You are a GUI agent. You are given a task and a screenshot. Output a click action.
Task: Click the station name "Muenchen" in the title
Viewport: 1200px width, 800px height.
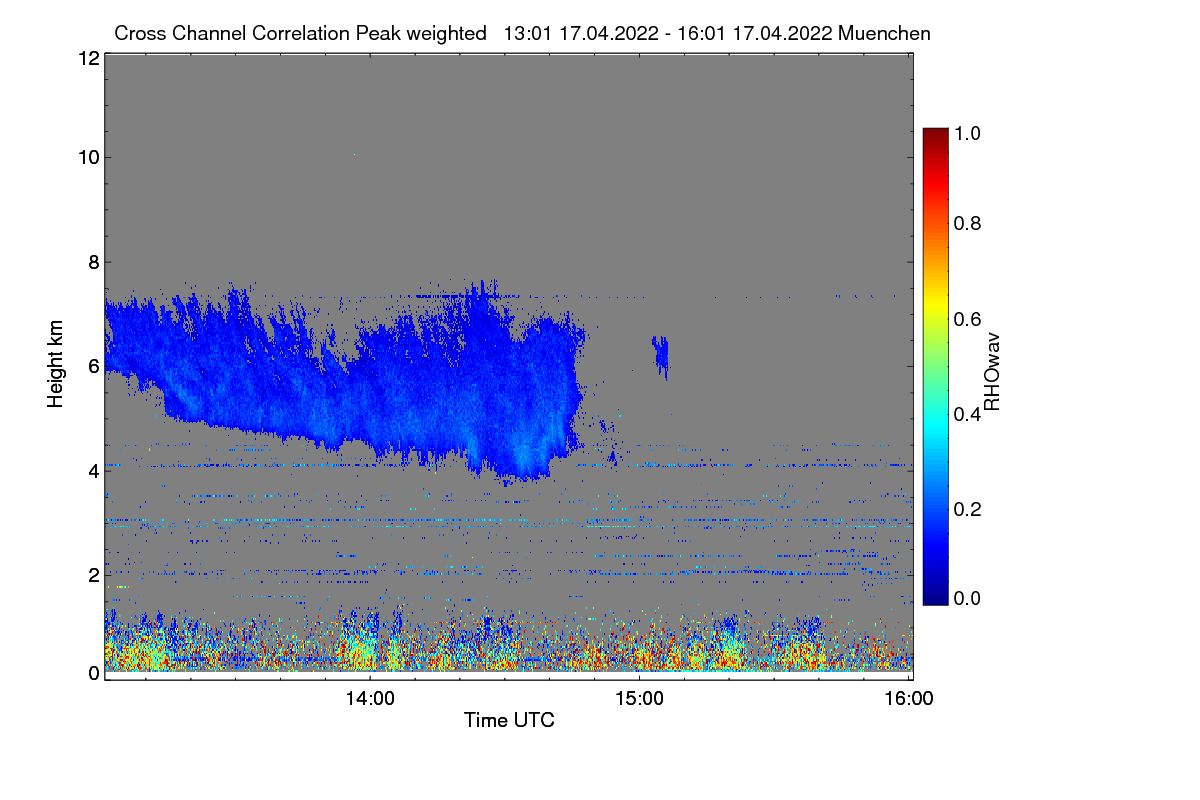click(x=885, y=33)
